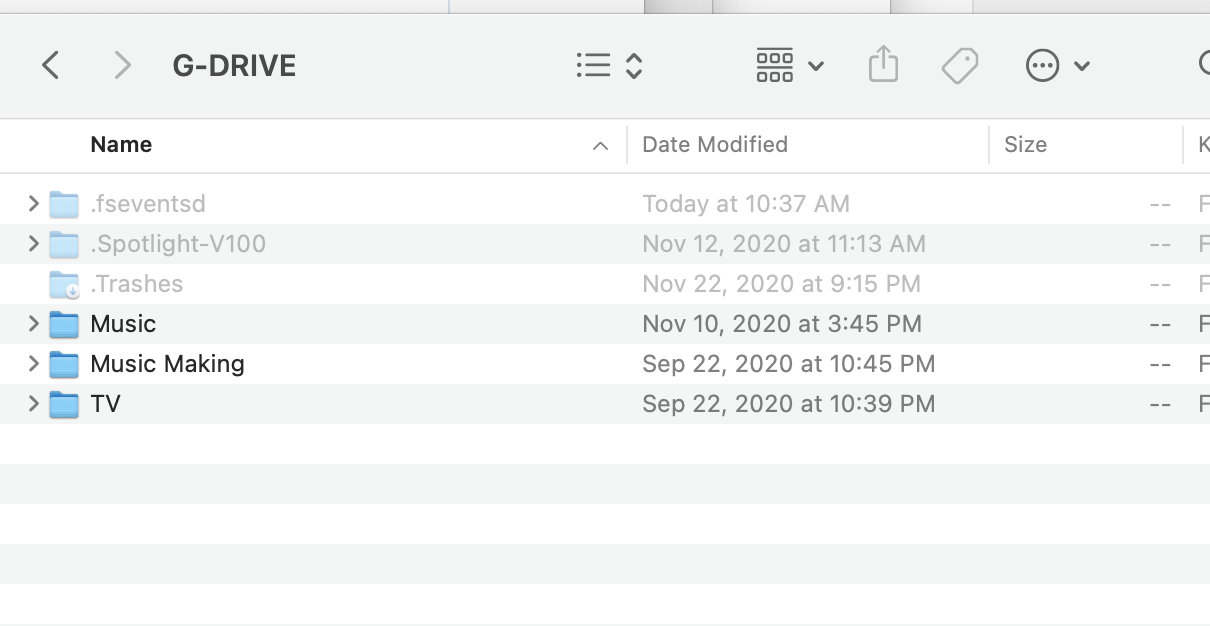Click the Search icon at top right
1210x626 pixels.
point(1204,64)
